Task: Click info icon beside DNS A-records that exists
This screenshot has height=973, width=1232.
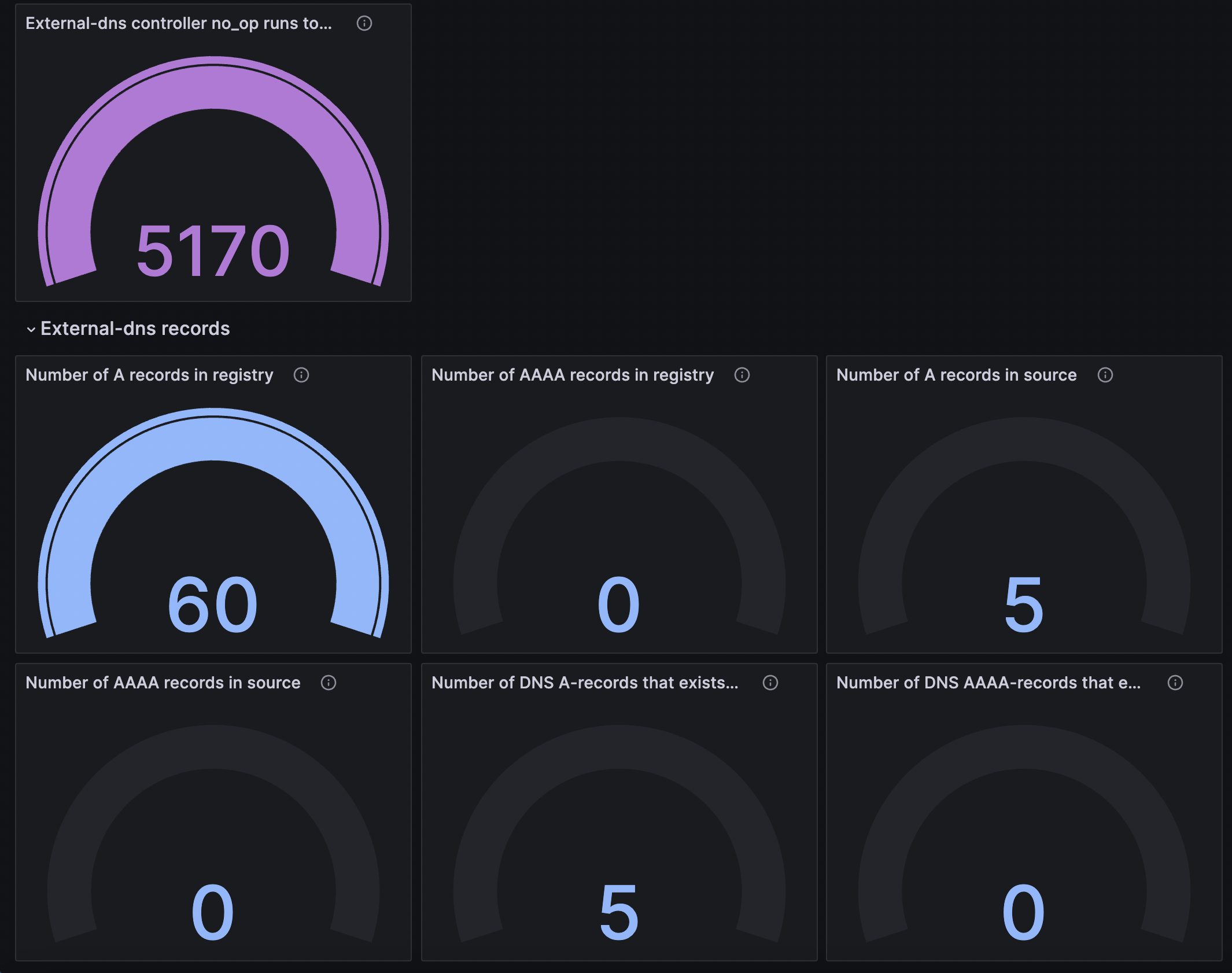Action: [x=770, y=683]
